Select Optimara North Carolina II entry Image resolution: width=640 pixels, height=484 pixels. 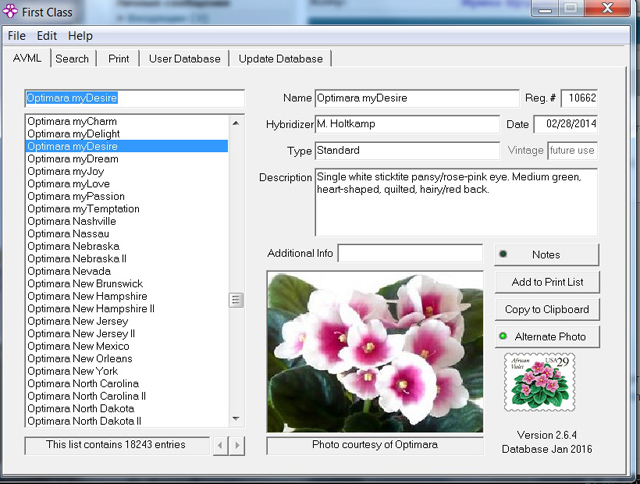pyautogui.click(x=127, y=396)
